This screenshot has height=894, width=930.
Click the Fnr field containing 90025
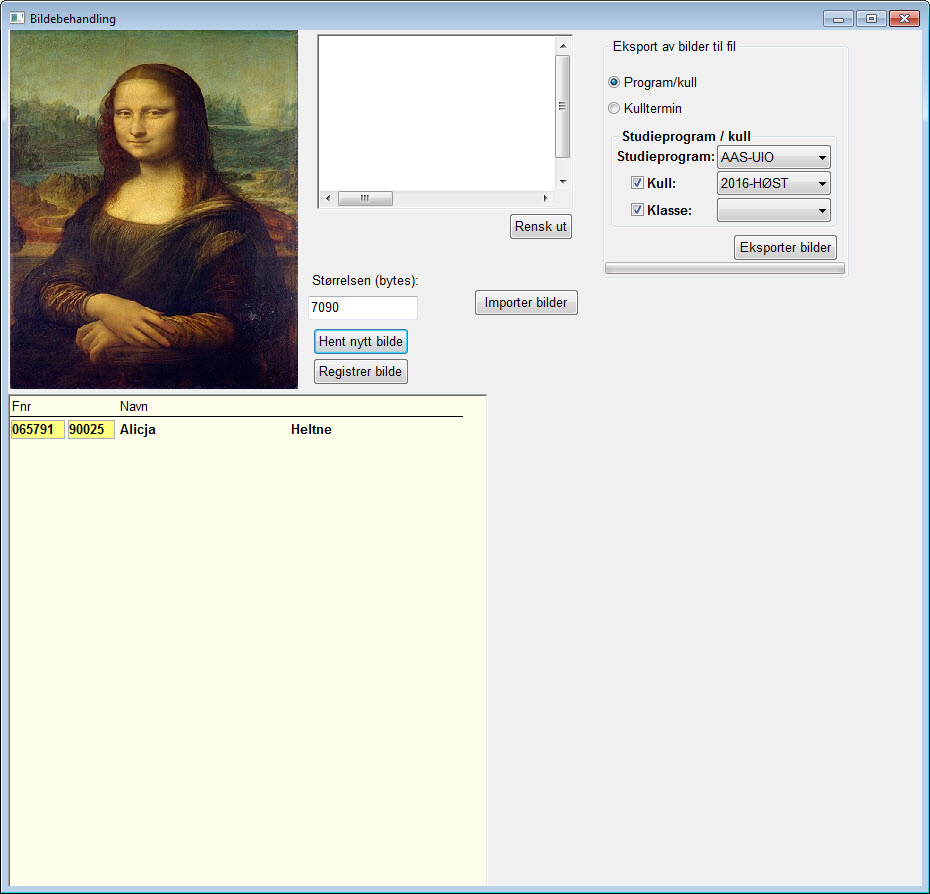pyautogui.click(x=91, y=429)
